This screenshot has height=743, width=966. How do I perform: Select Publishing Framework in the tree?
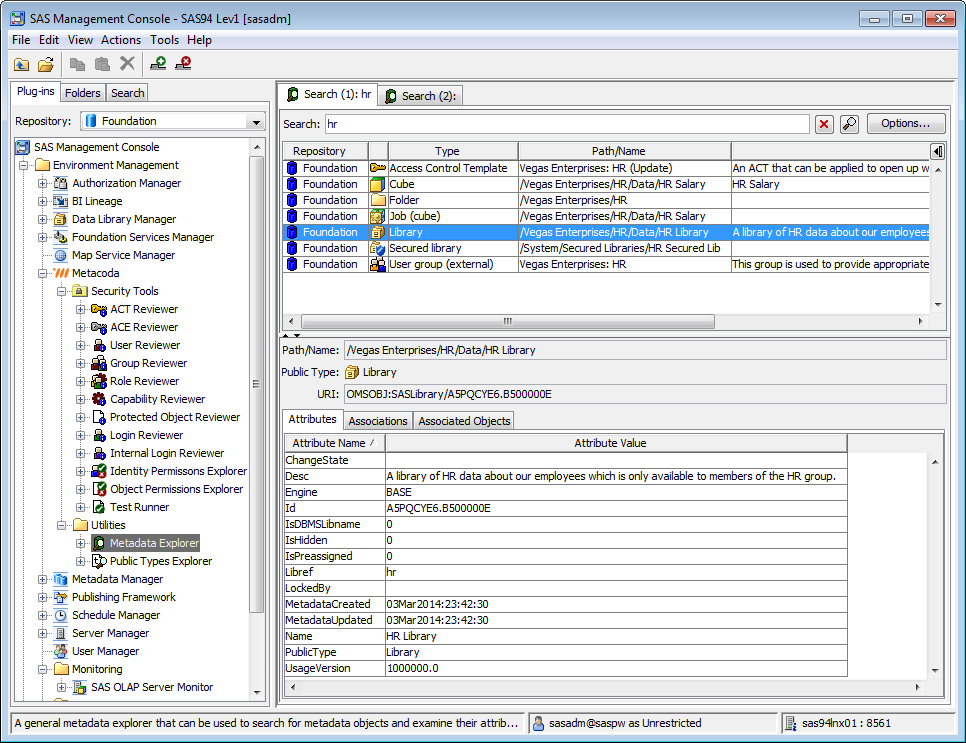124,598
